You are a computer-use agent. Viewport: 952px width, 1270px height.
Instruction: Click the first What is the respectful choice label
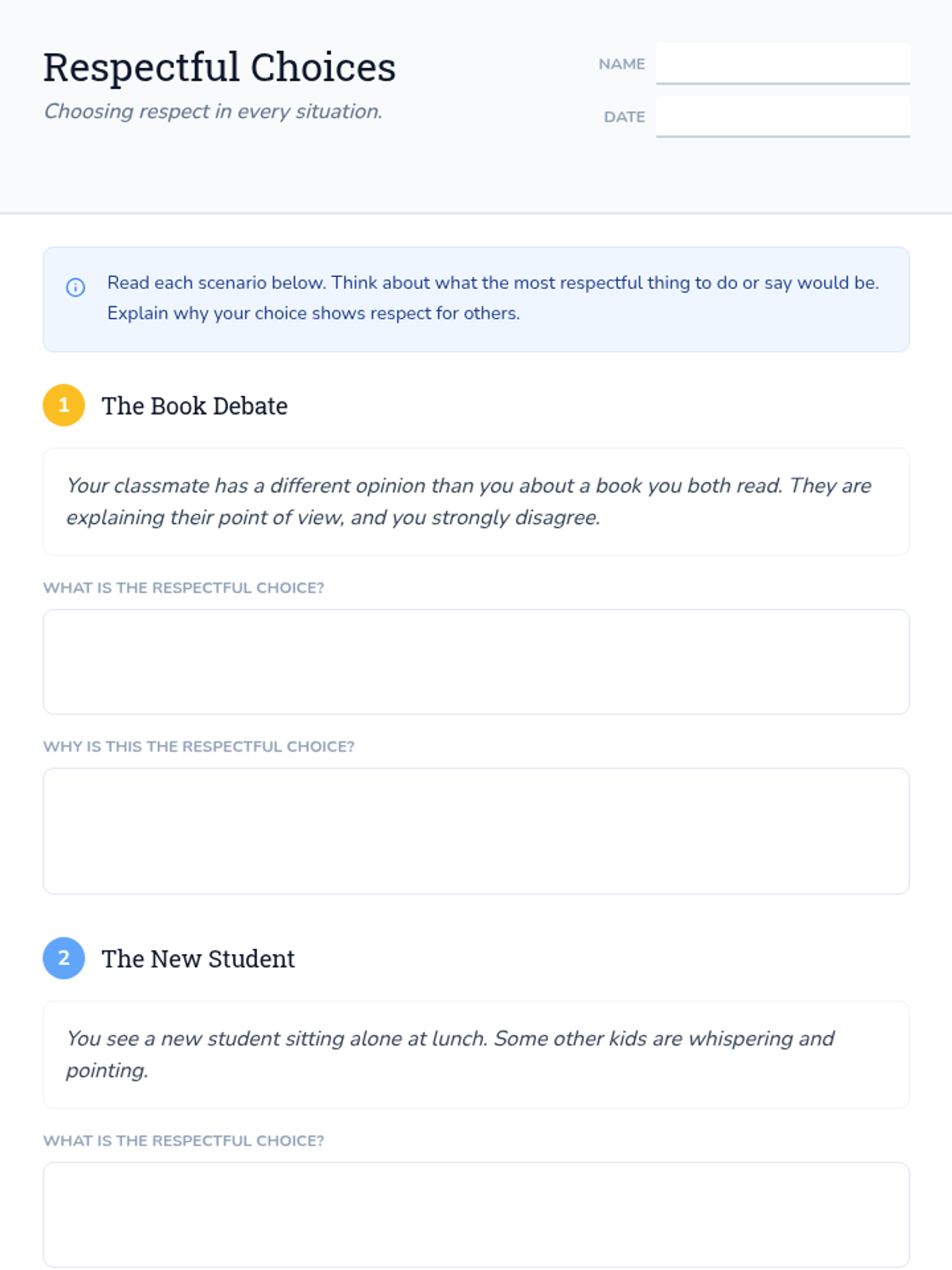click(x=183, y=588)
